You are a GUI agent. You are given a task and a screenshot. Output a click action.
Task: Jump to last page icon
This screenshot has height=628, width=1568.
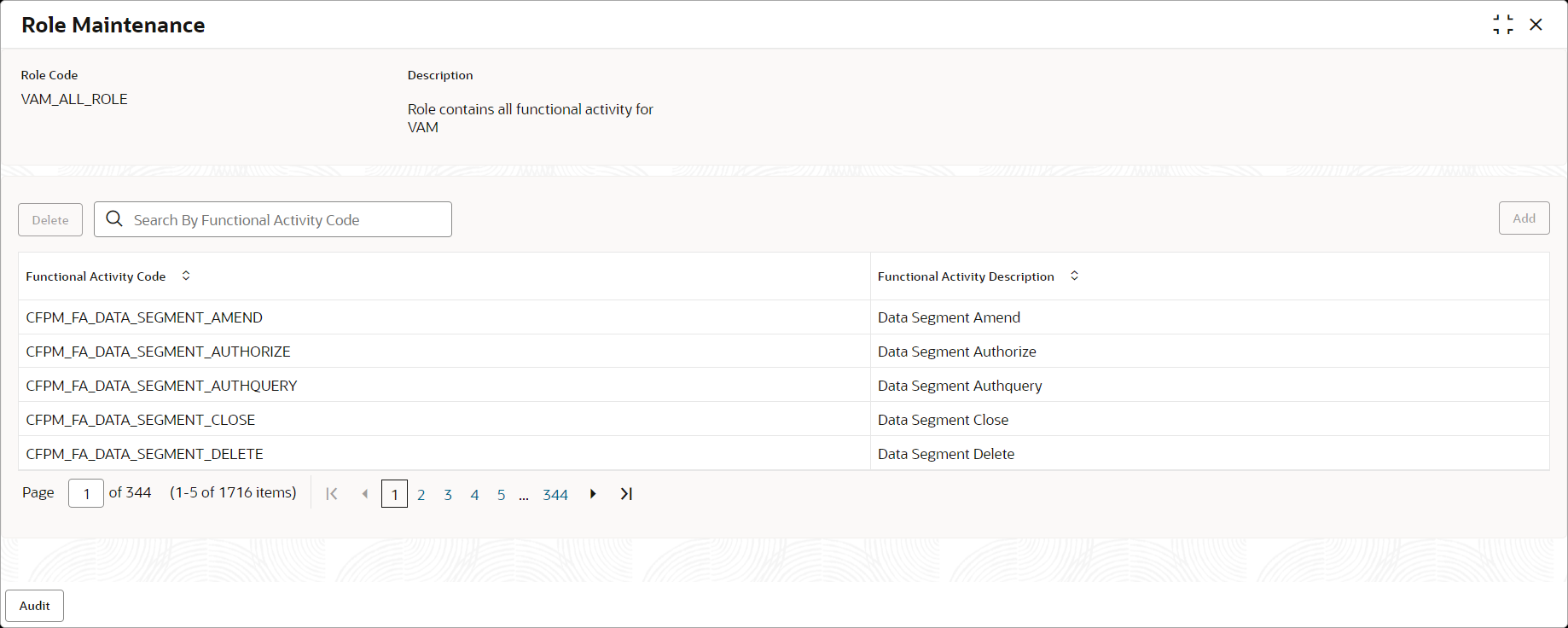(x=626, y=494)
